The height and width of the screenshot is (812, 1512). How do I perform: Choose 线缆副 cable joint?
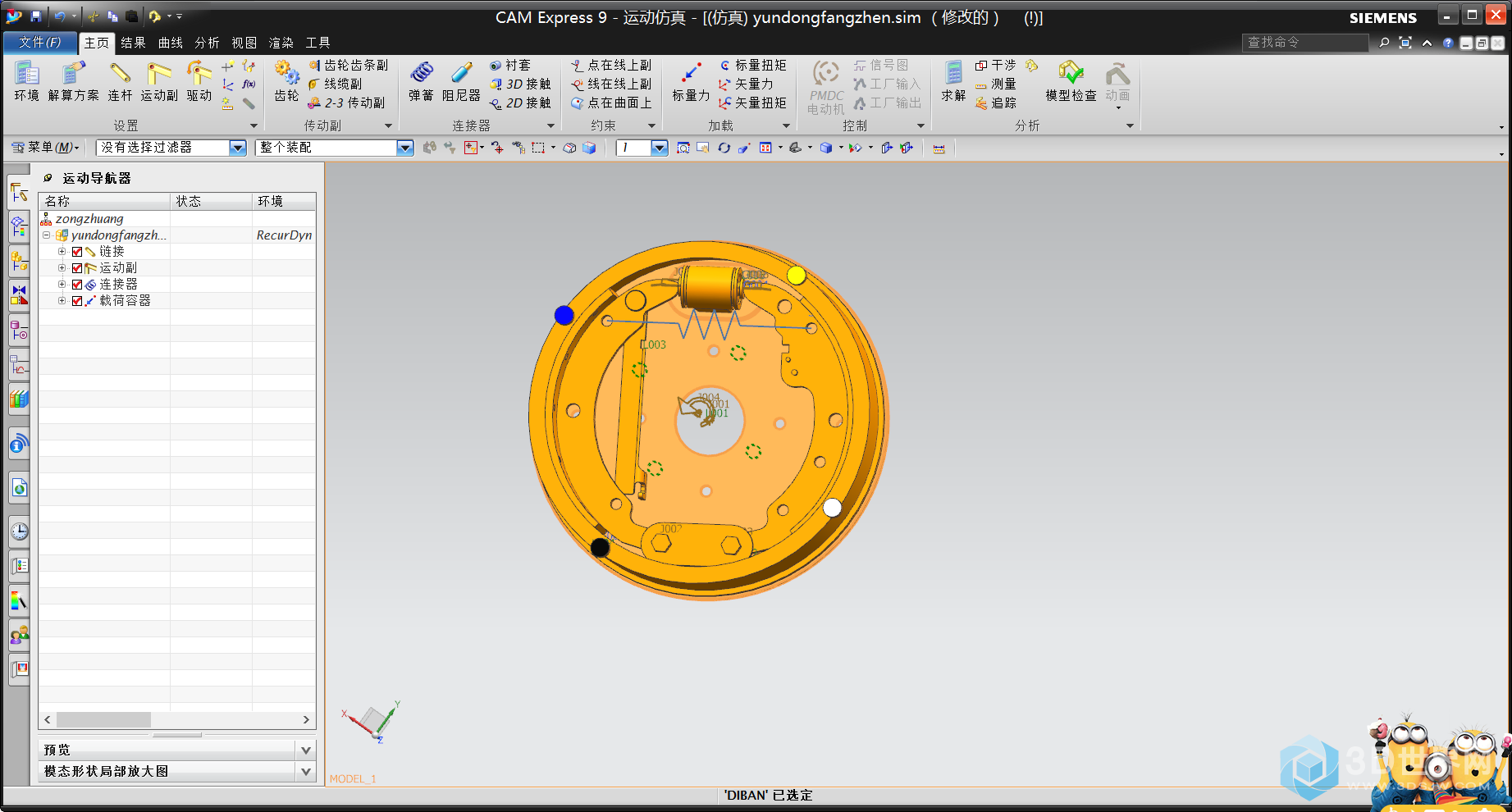pyautogui.click(x=335, y=84)
